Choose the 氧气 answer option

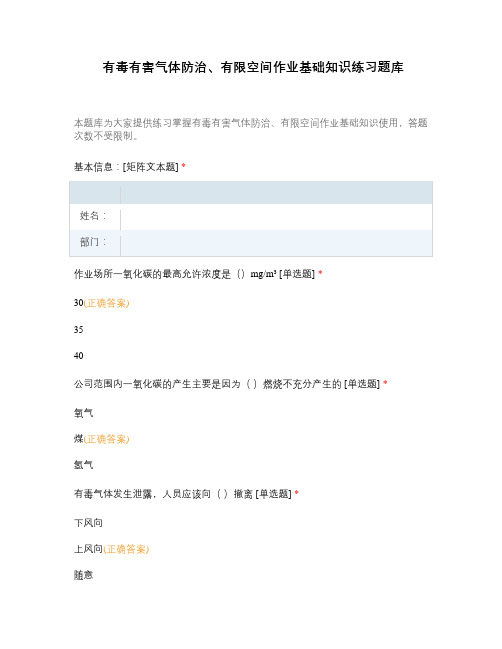84,413
